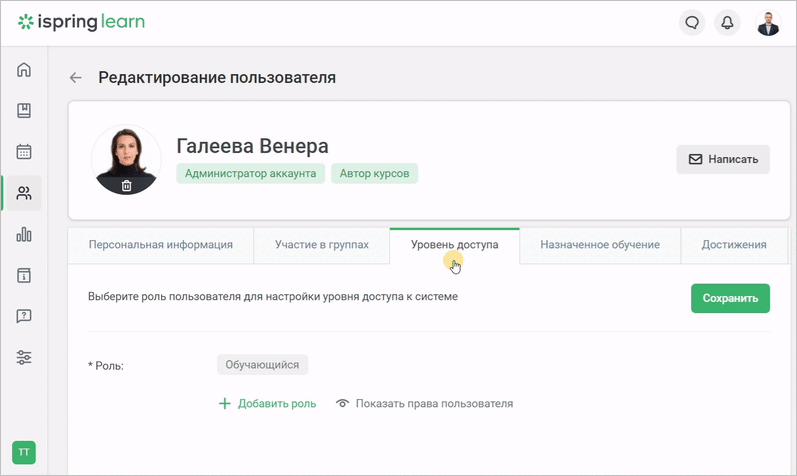Go back using the left arrow
Viewport: 797px width, 476px height.
(76, 77)
